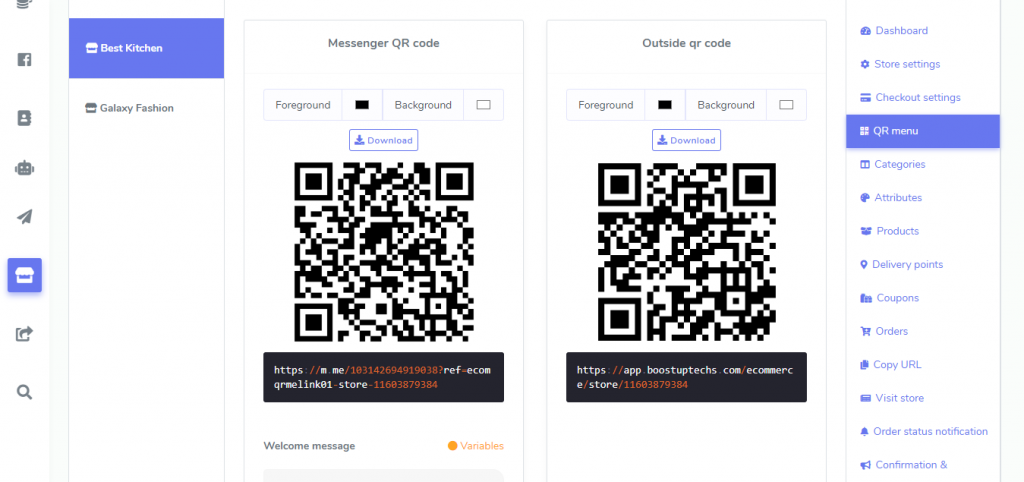Select the Galaxy Fashion store
The image size is (1024, 482).
point(146,108)
